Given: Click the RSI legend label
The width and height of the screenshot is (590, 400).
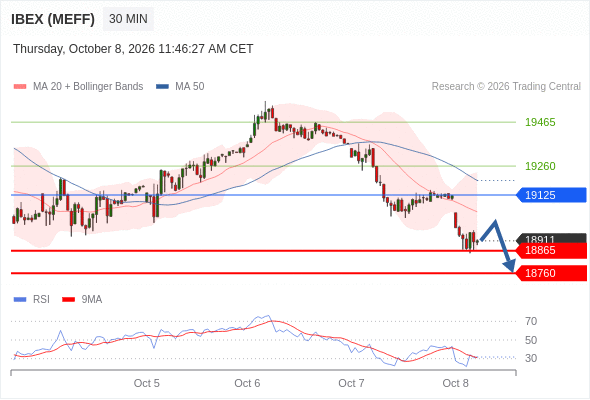Looking at the screenshot, I should click(41, 300).
